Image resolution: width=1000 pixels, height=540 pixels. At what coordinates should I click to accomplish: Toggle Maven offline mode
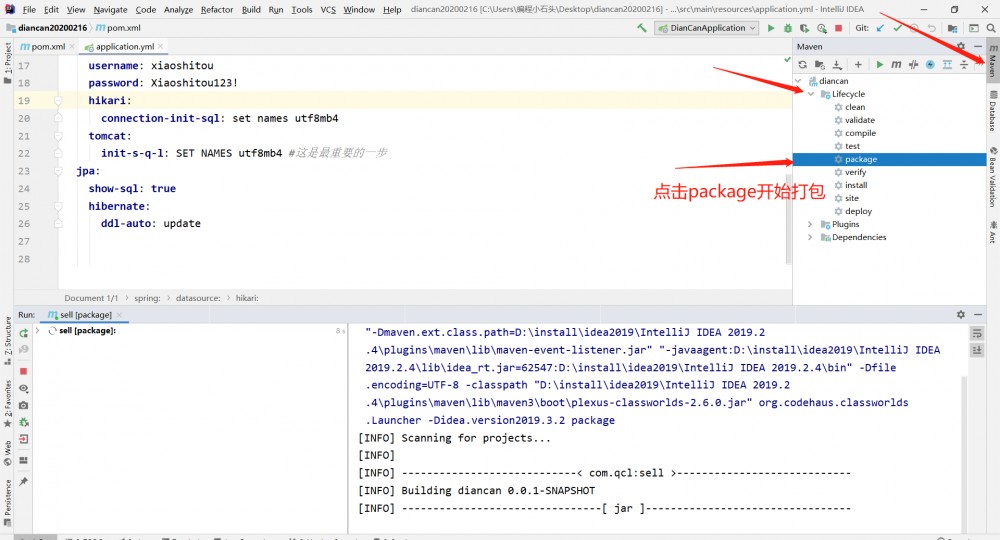(x=913, y=64)
